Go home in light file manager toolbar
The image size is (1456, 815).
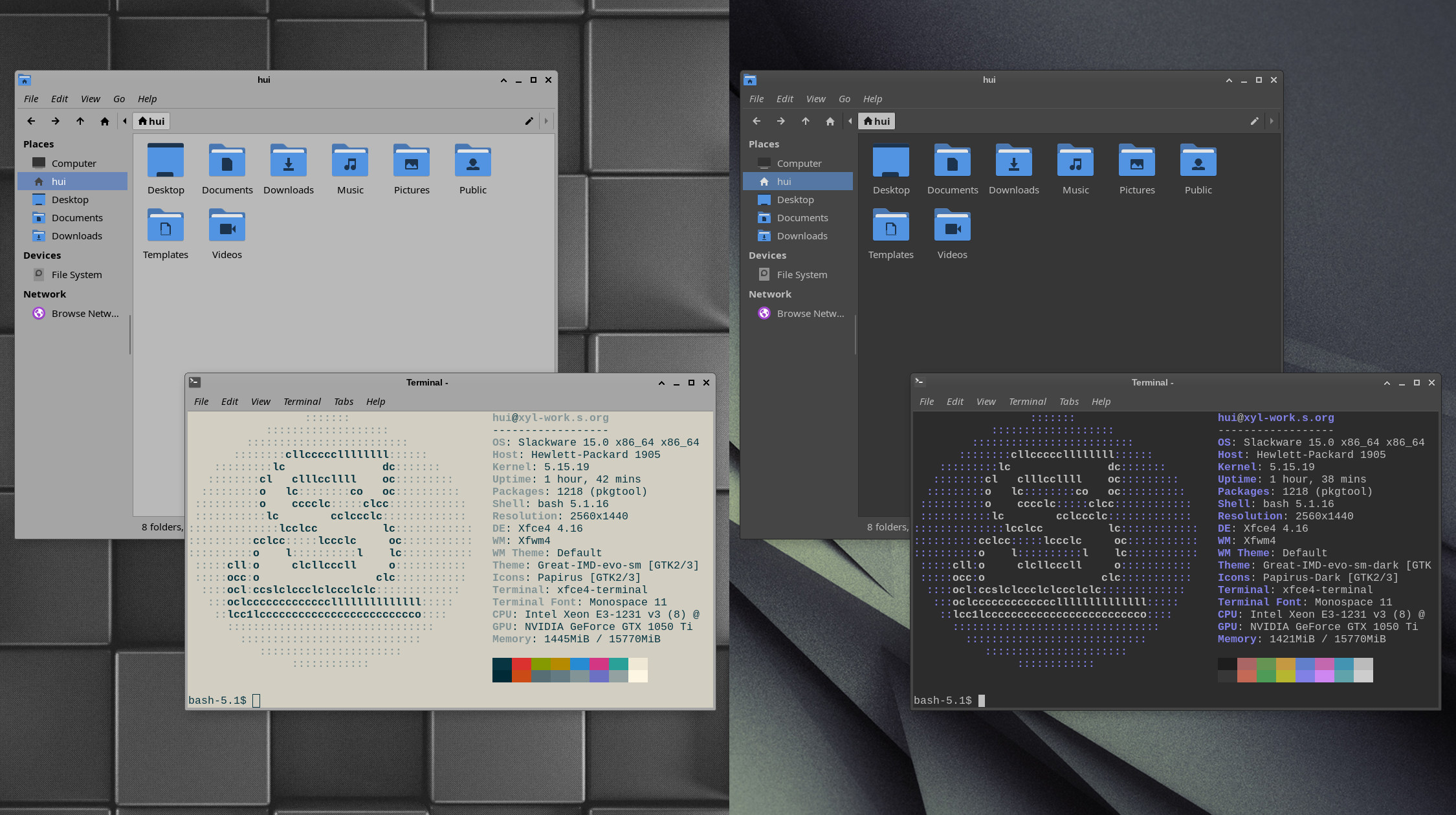105,121
